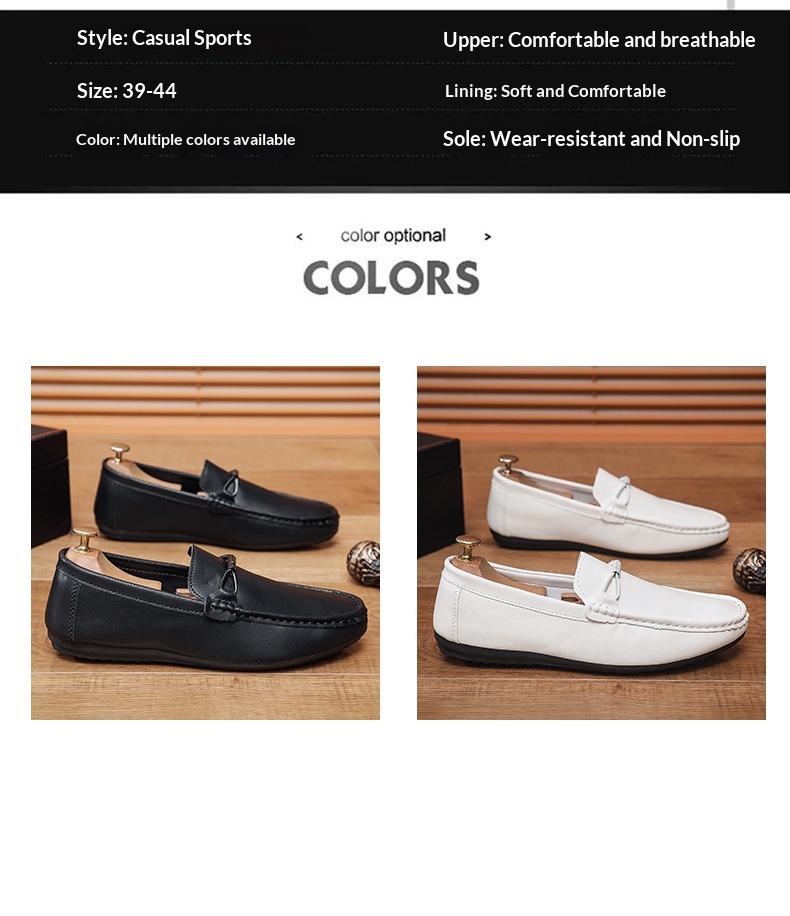
Task: Select the Style: Casual Sports text
Action: 164,38
